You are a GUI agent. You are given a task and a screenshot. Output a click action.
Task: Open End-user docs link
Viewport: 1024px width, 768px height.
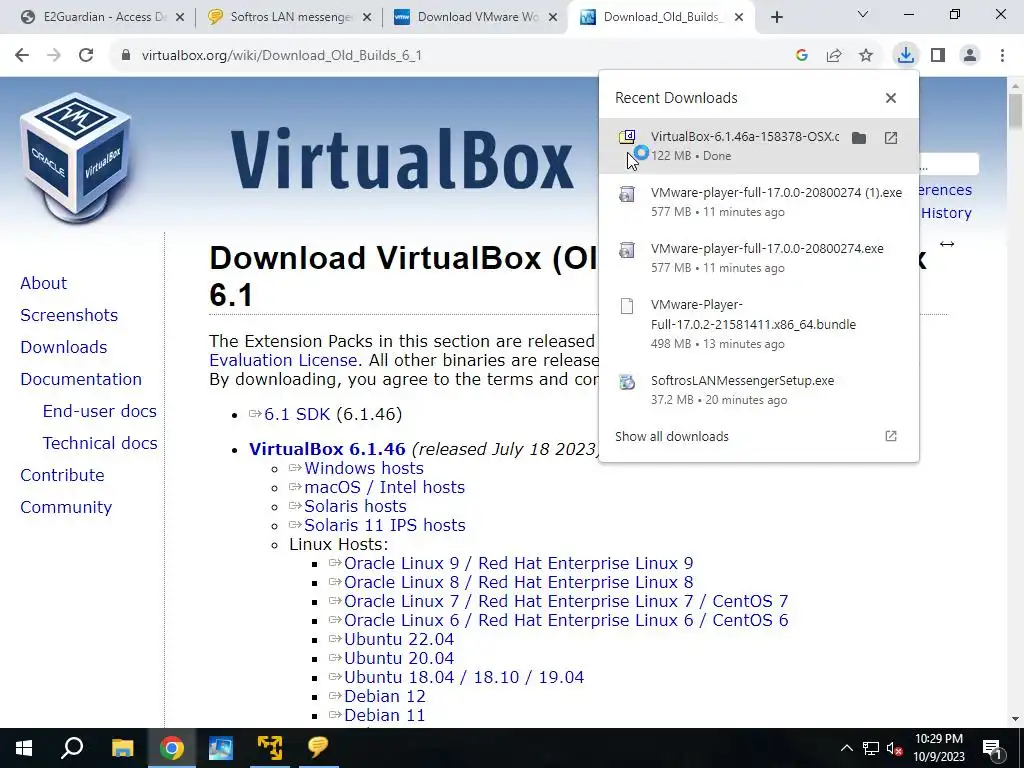99,411
